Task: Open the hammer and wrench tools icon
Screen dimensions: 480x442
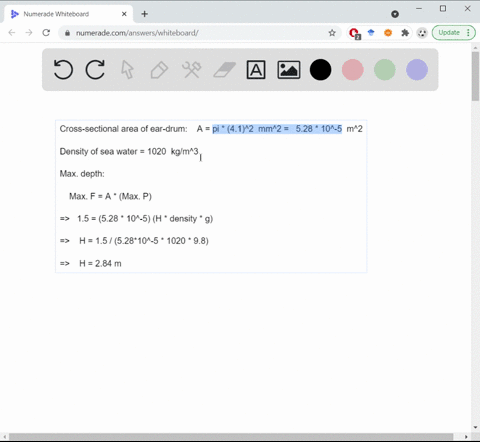Action: coord(191,70)
